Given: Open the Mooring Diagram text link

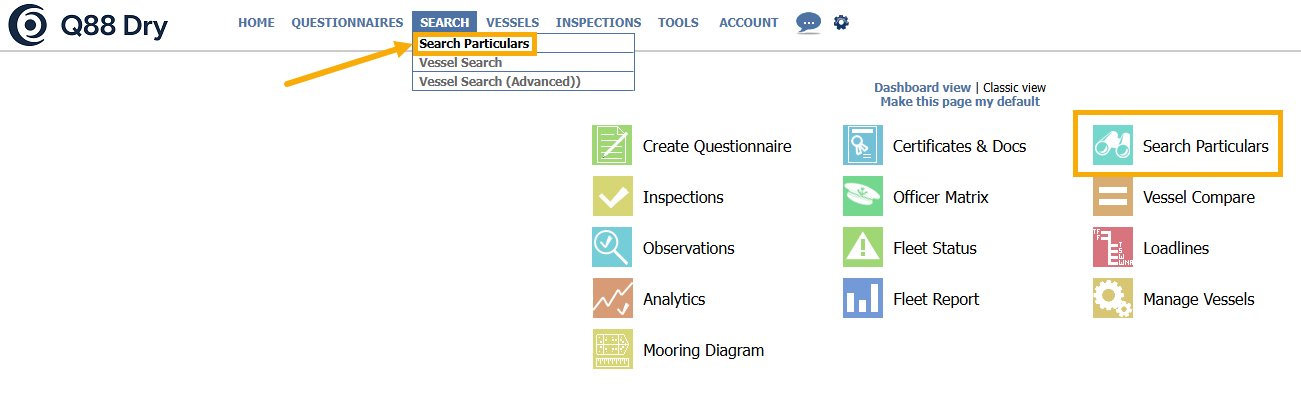Looking at the screenshot, I should coord(703,350).
